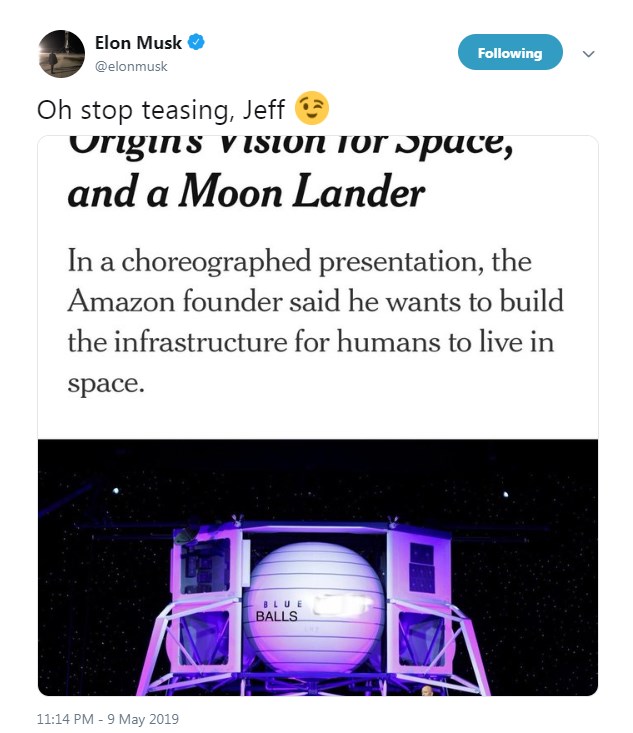Click the summary line "In a choreographed presentation"
The width and height of the screenshot is (633, 733).
tap(299, 262)
